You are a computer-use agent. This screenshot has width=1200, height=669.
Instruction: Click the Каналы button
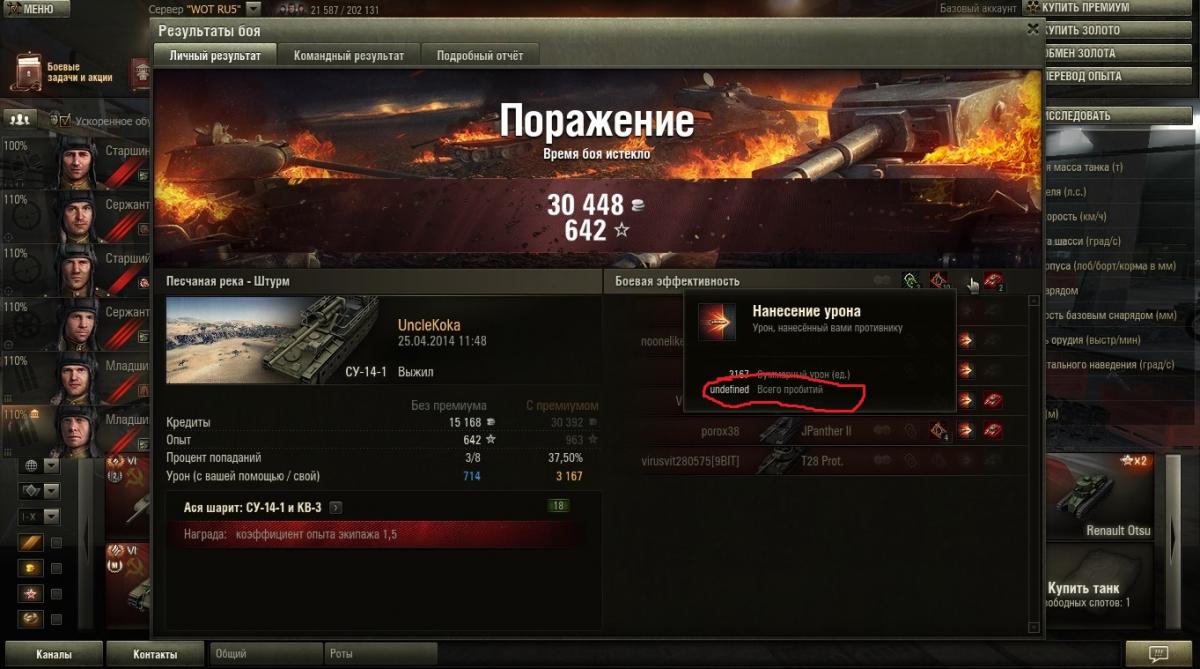pos(52,655)
